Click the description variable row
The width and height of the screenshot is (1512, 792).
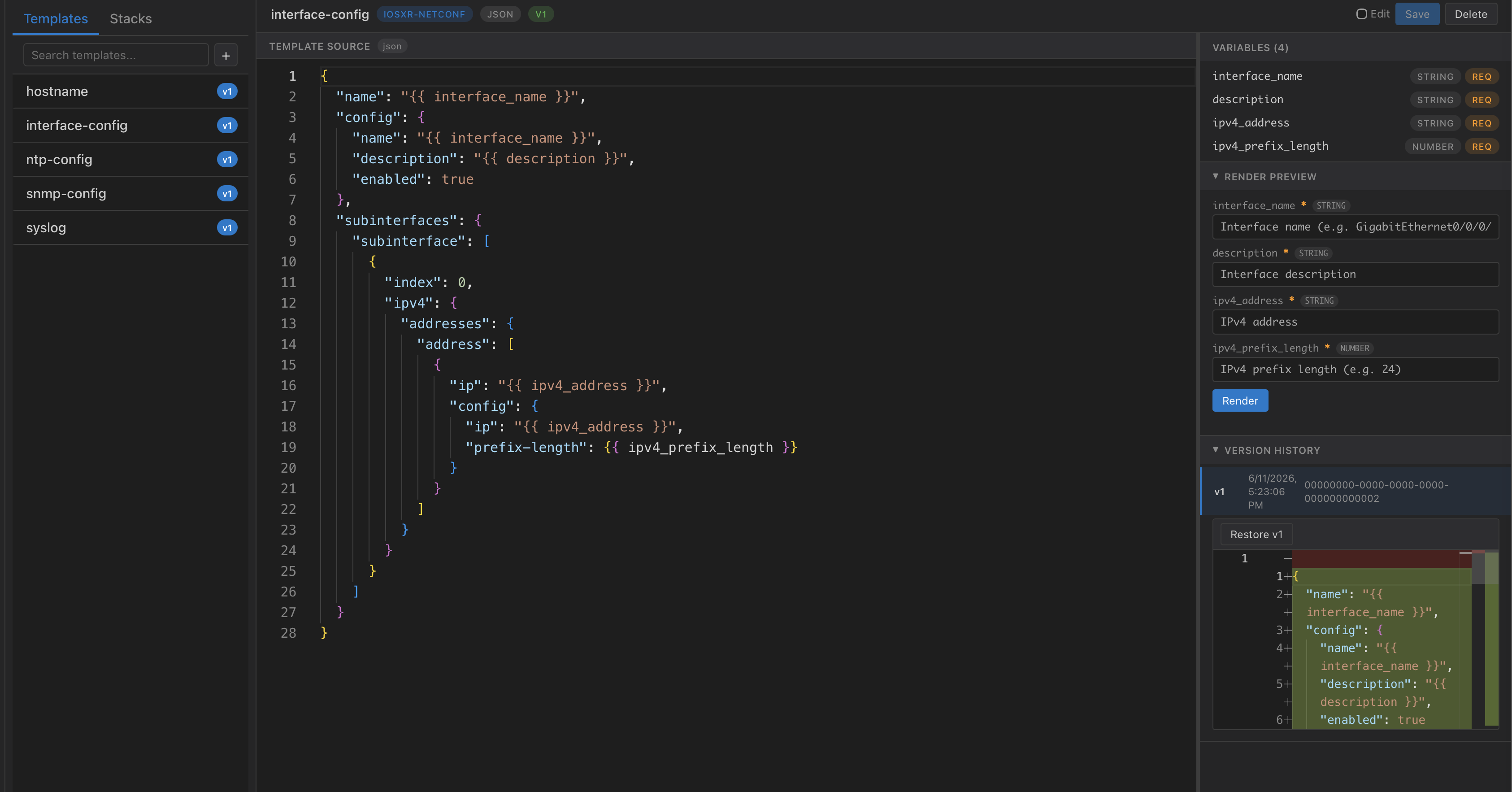1355,99
